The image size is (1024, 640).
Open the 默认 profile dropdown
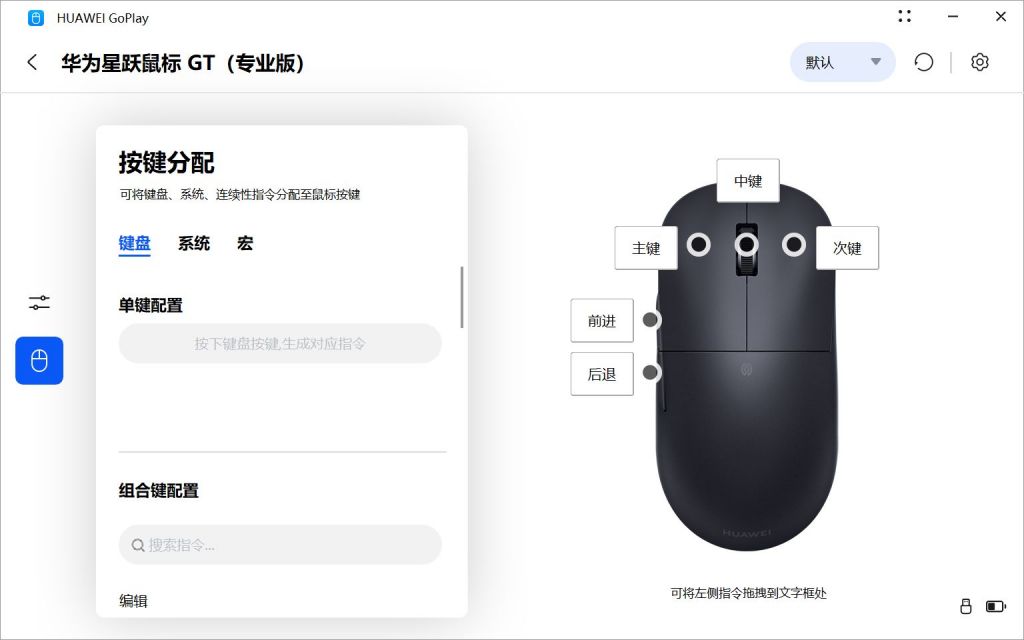tap(842, 62)
